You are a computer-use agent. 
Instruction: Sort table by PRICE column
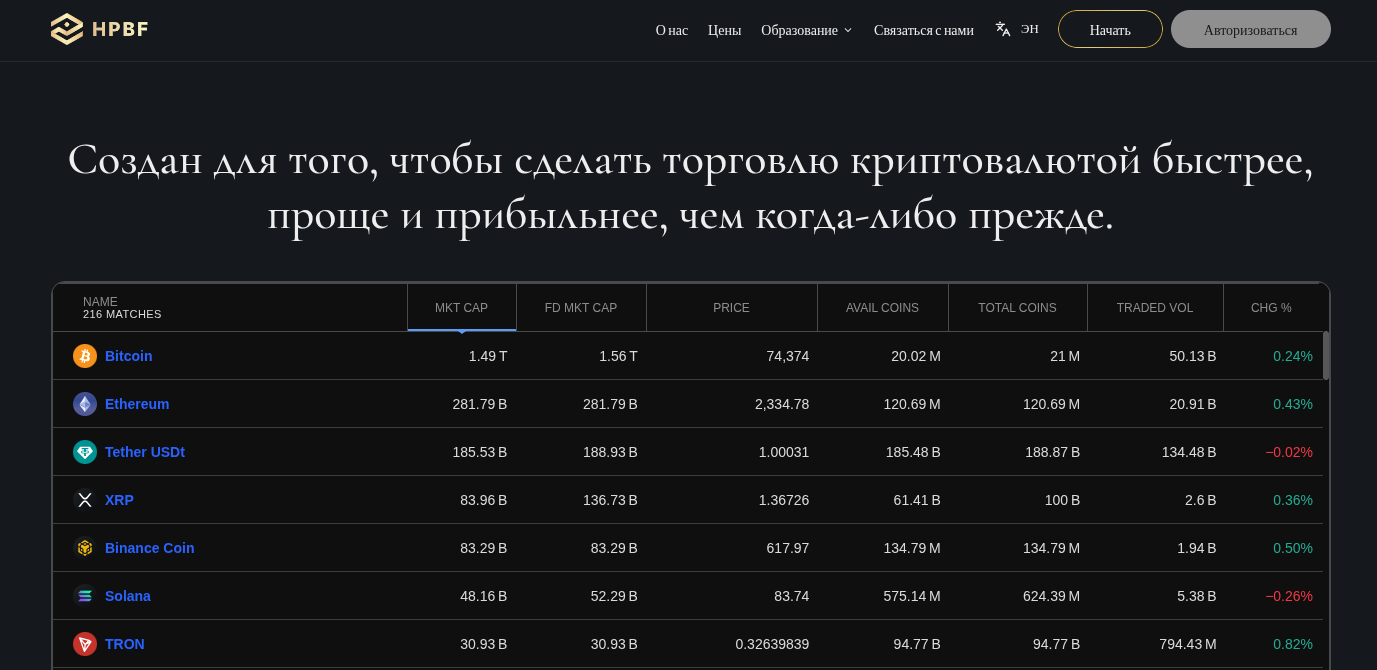(x=731, y=308)
